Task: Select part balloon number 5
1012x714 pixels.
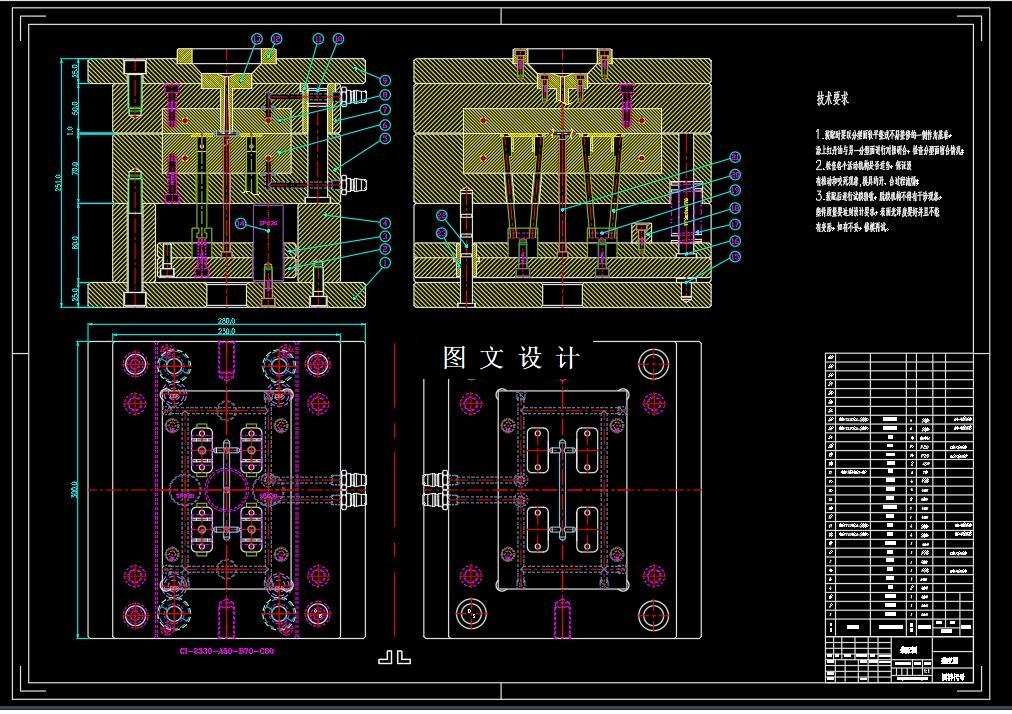Action: [x=385, y=138]
